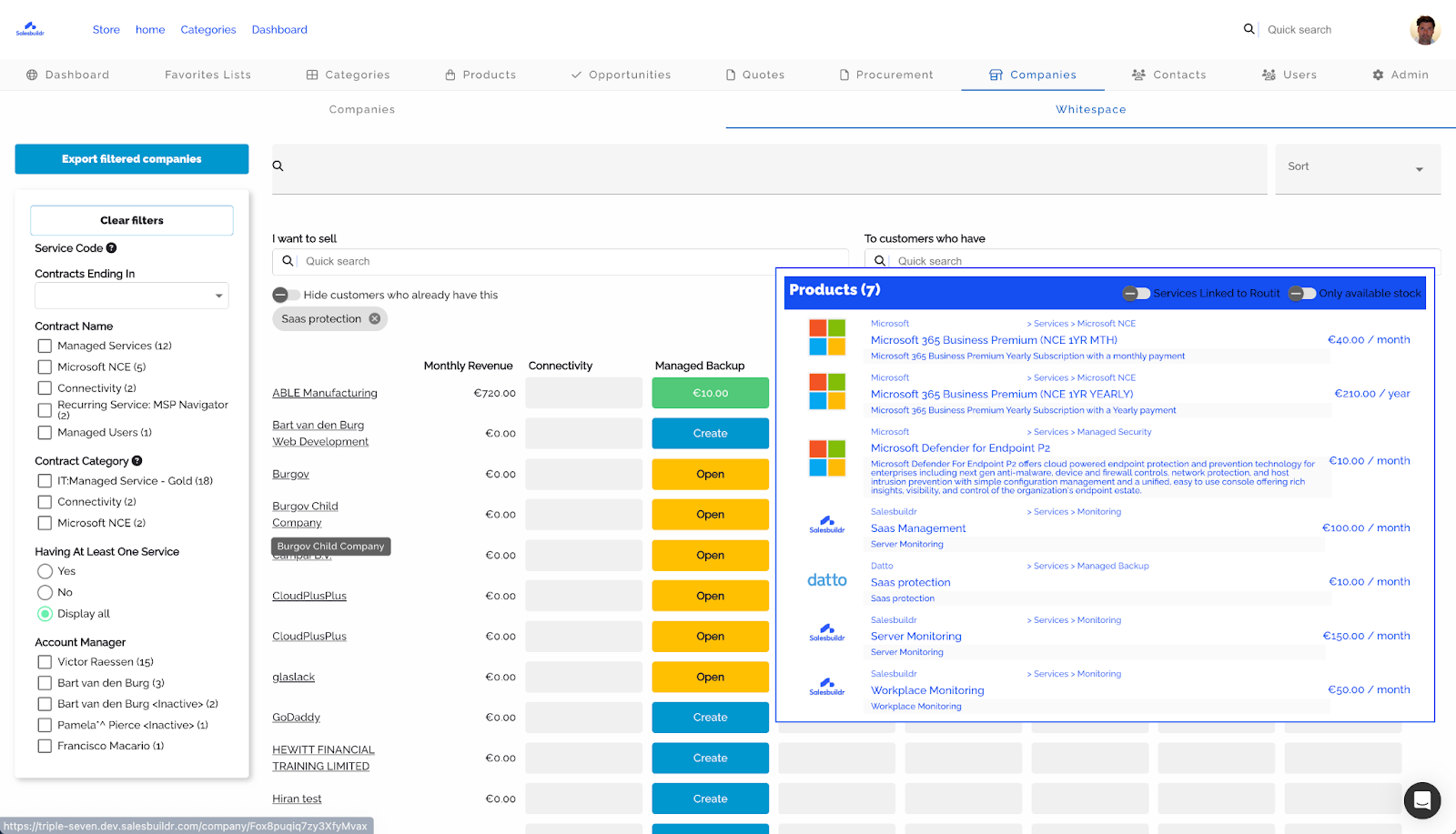The width and height of the screenshot is (1456, 834).
Task: Click Salesbuildr logo beside Workplace Monitoring
Action: (x=827, y=687)
